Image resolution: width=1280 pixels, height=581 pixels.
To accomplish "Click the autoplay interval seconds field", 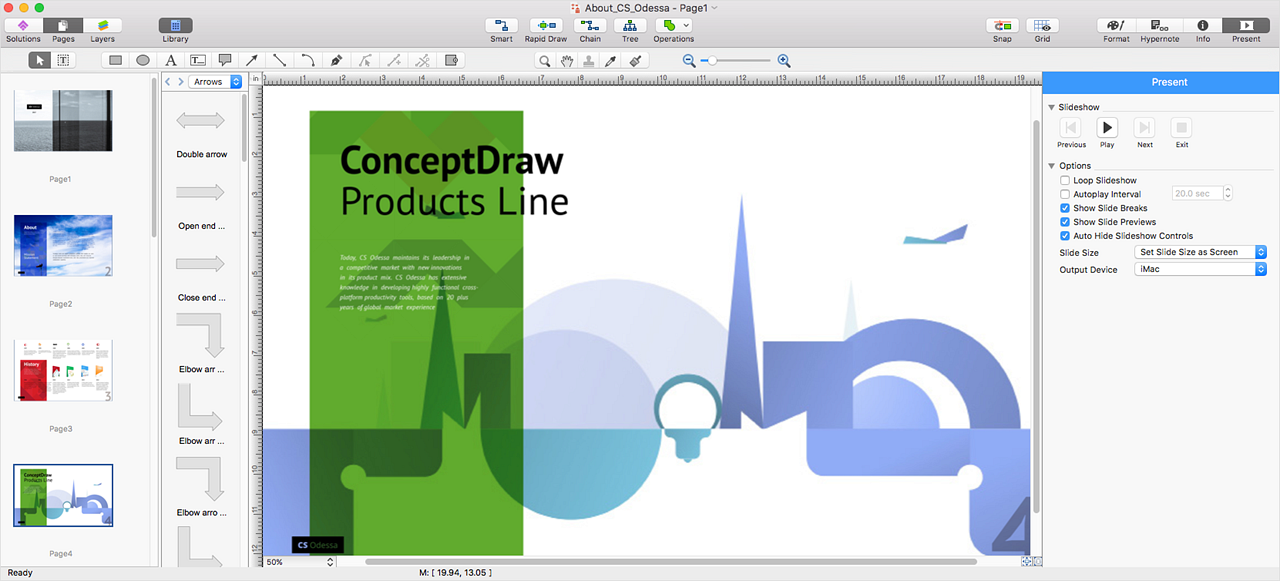I will [1197, 194].
